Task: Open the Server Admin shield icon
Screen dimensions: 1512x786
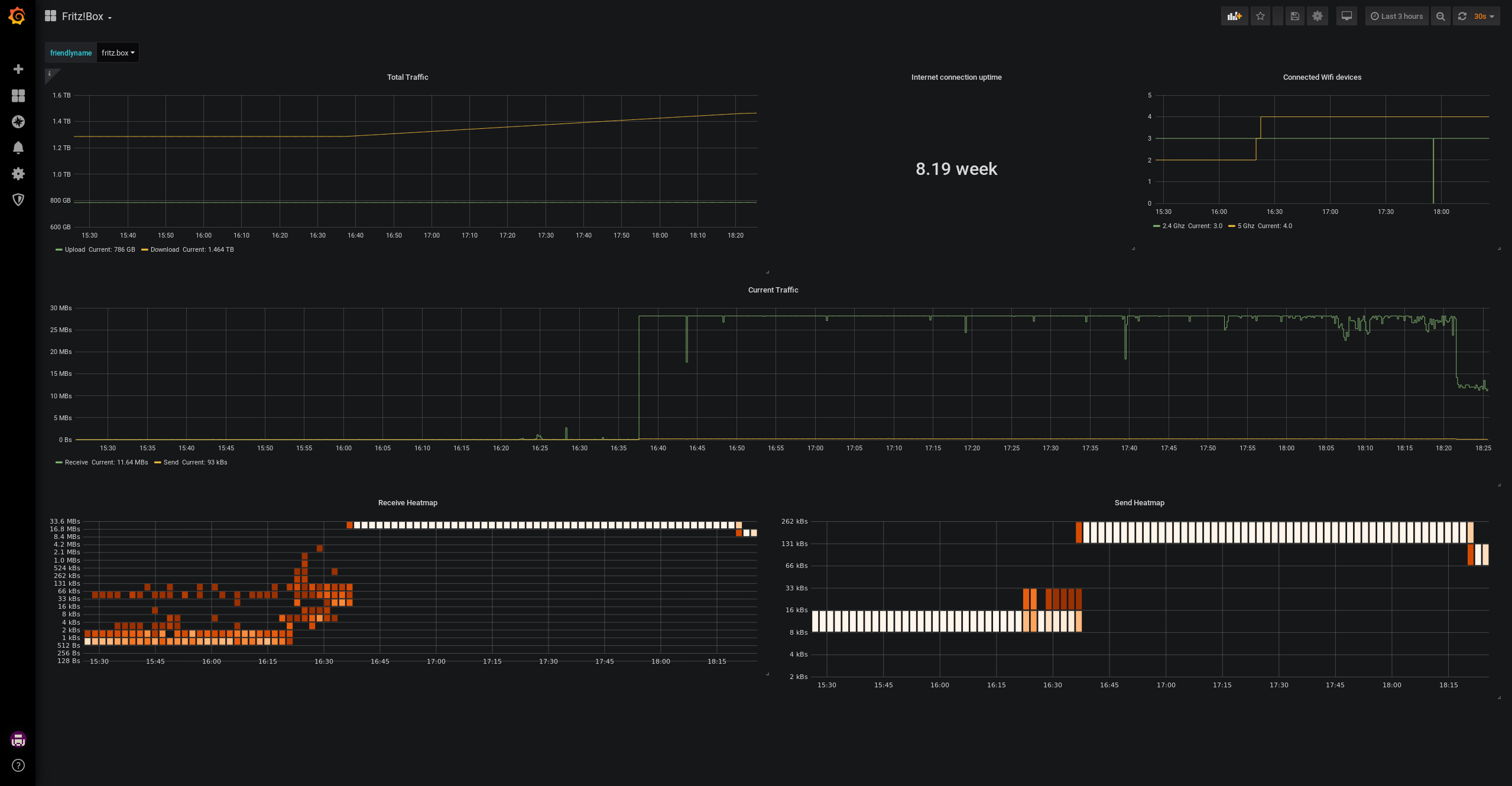Action: click(18, 200)
